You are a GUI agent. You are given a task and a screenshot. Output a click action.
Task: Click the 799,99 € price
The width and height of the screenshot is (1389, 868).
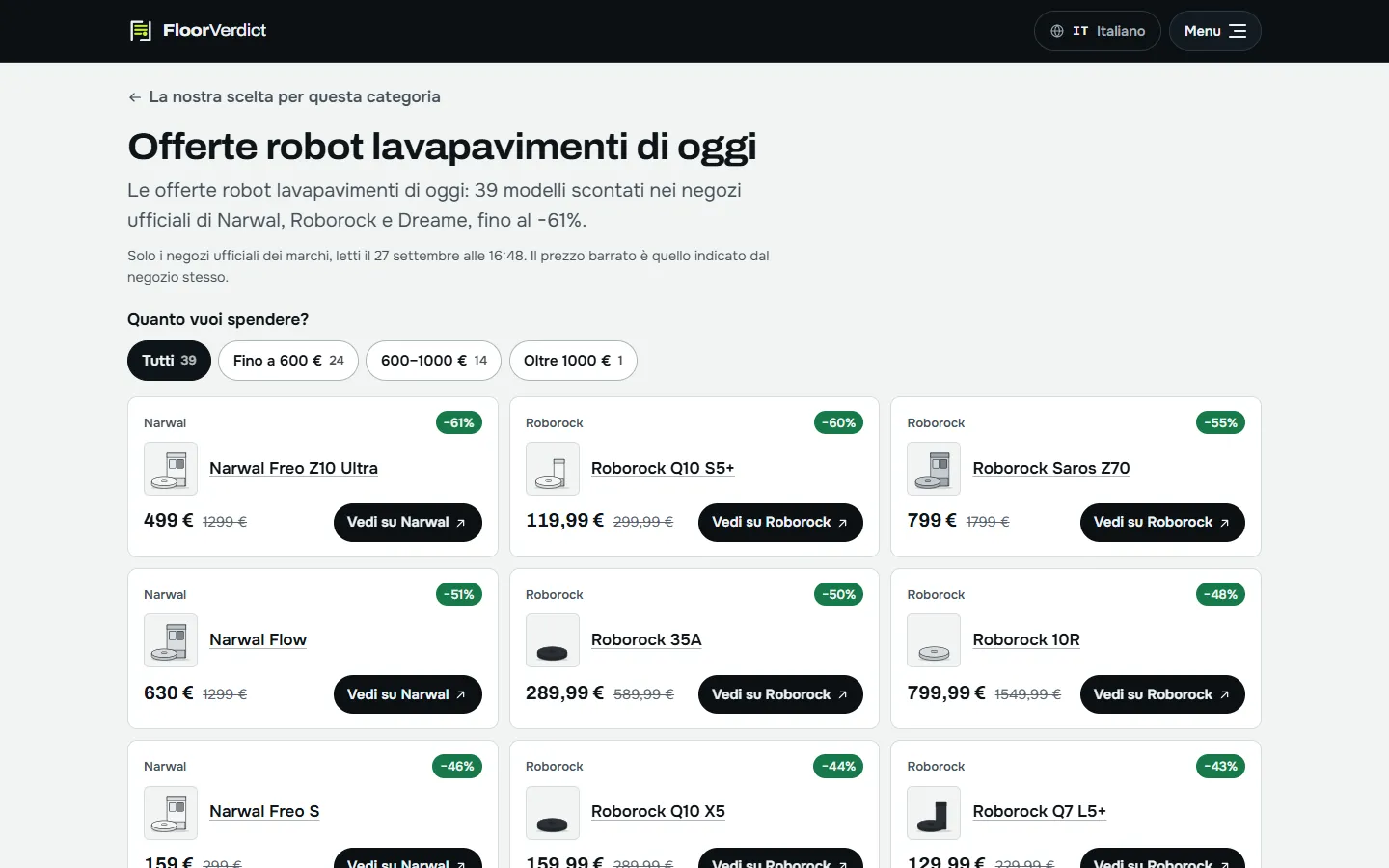[946, 693]
